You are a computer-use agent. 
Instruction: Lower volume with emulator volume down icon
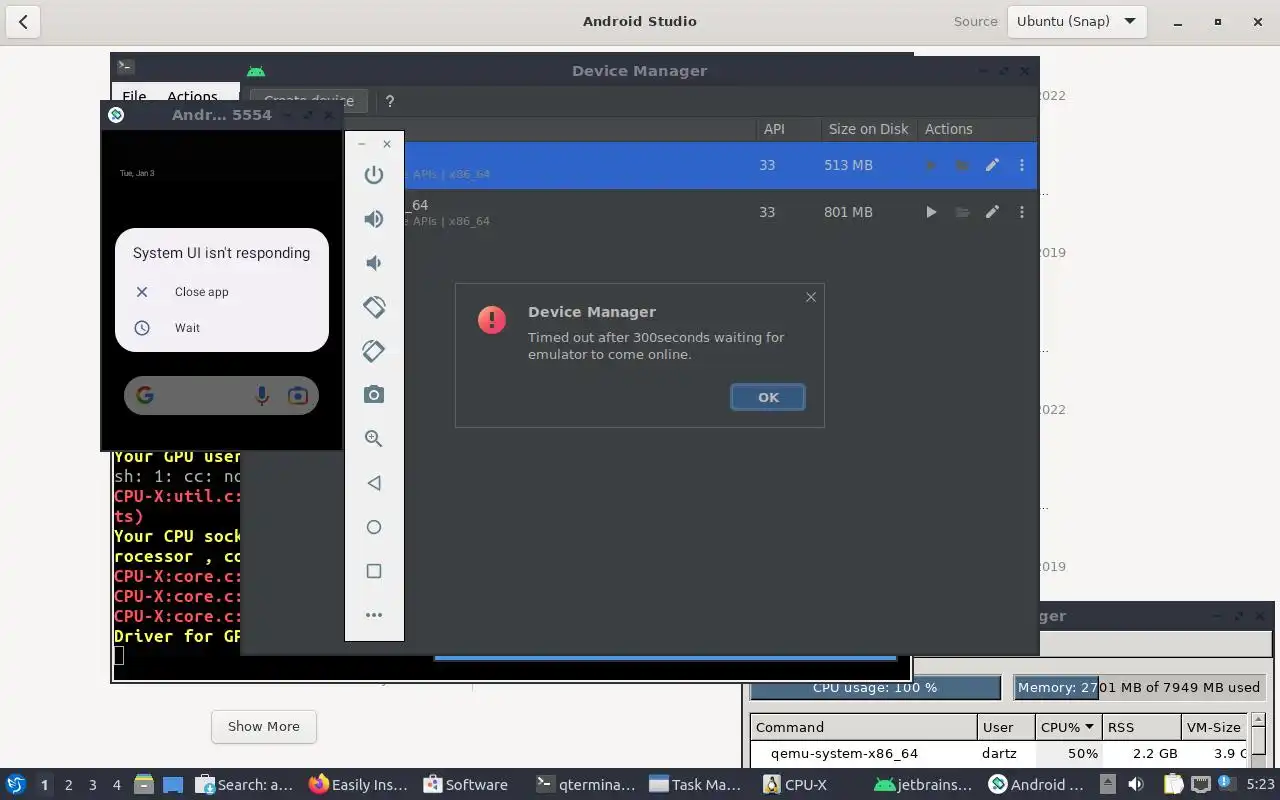coord(374,263)
